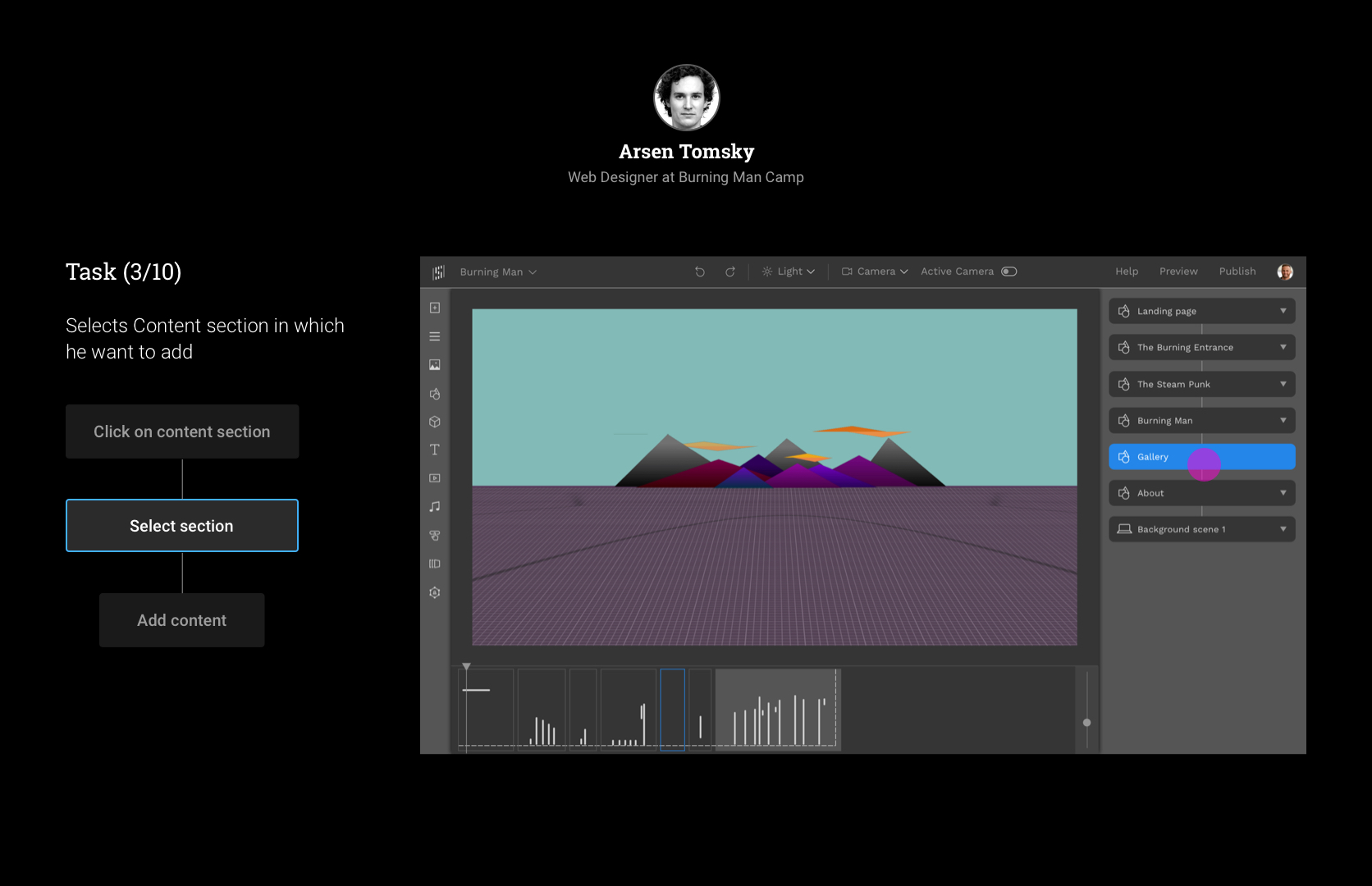
Task: Select the Text tool in sidebar
Action: tap(435, 450)
